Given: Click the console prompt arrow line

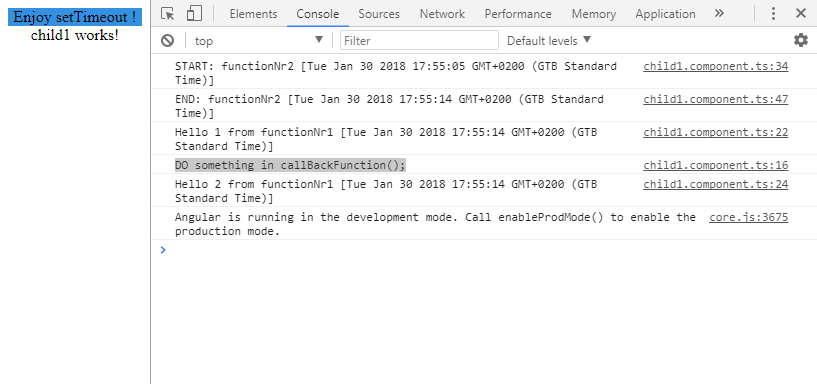Looking at the screenshot, I should [x=484, y=250].
